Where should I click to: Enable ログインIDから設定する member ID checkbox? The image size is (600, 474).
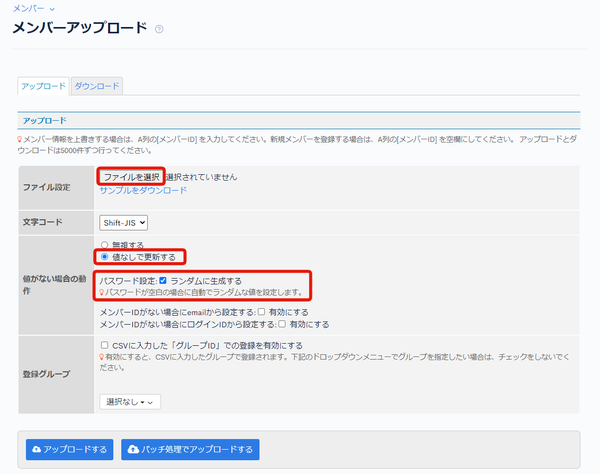tap(282, 324)
